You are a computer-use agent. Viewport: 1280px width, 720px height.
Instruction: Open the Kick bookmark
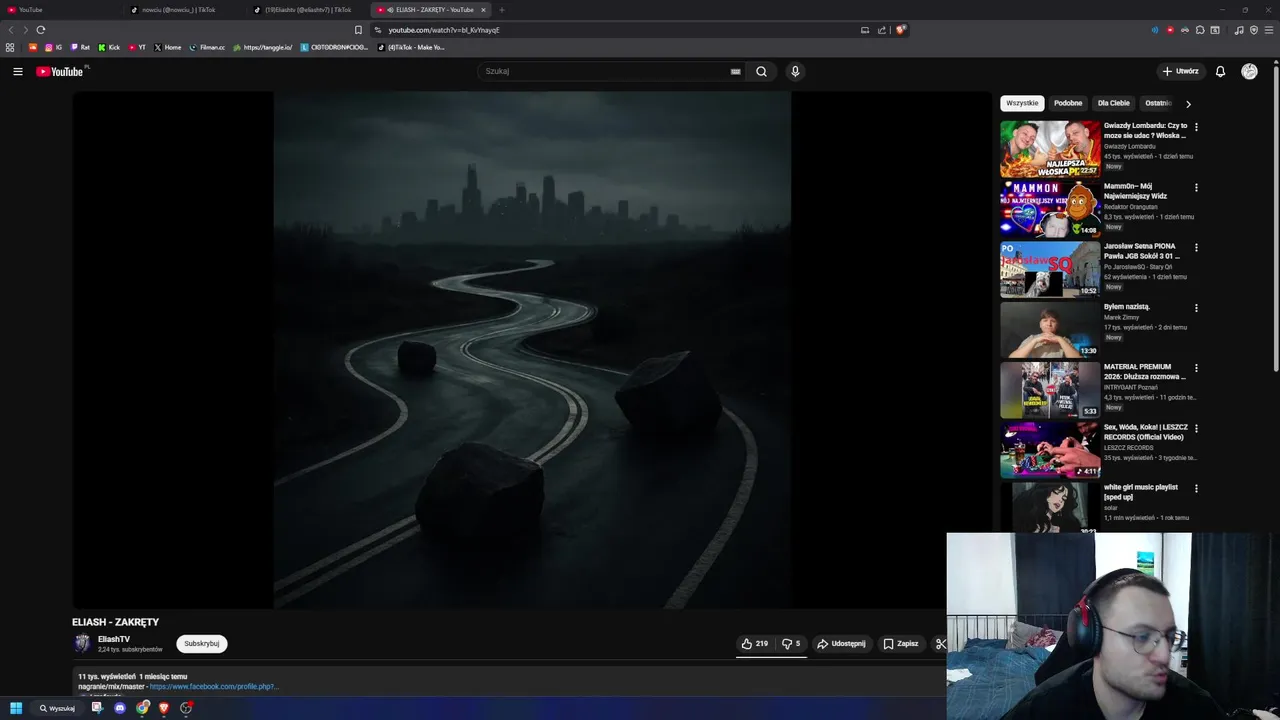109,47
